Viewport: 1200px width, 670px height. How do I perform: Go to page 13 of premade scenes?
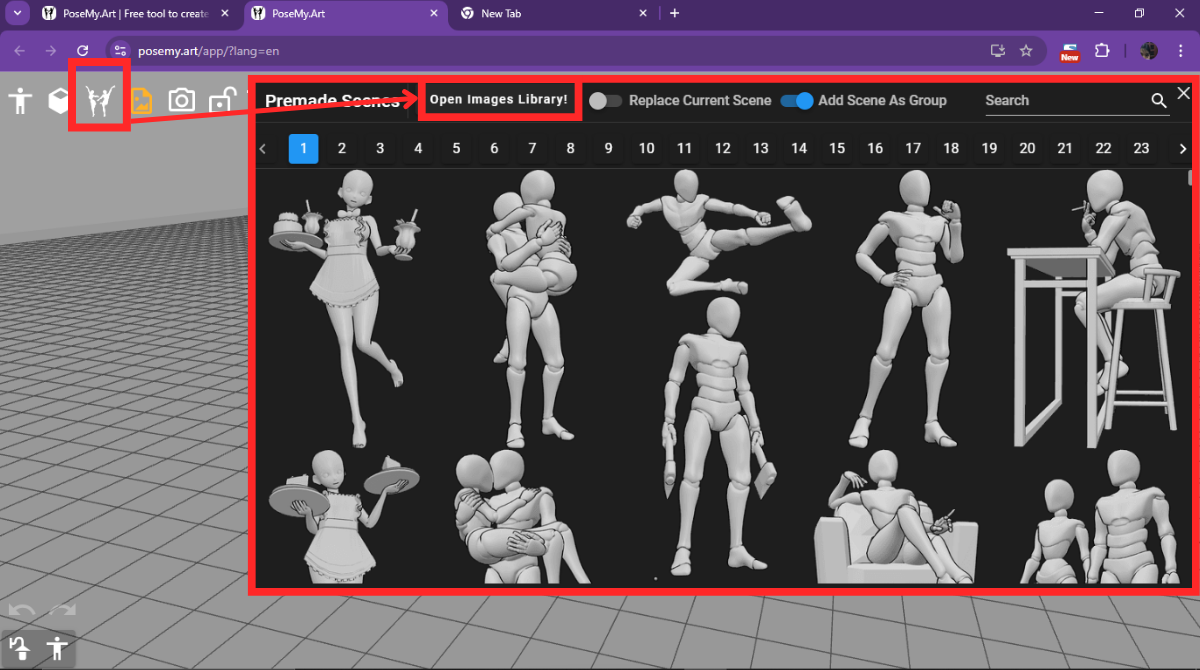tap(761, 148)
